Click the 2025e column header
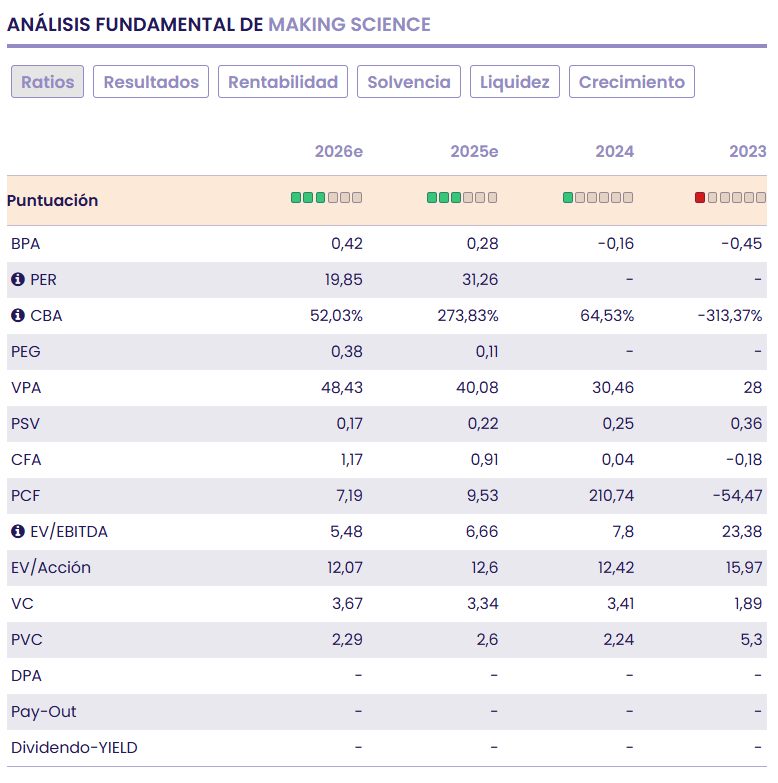 tap(474, 152)
